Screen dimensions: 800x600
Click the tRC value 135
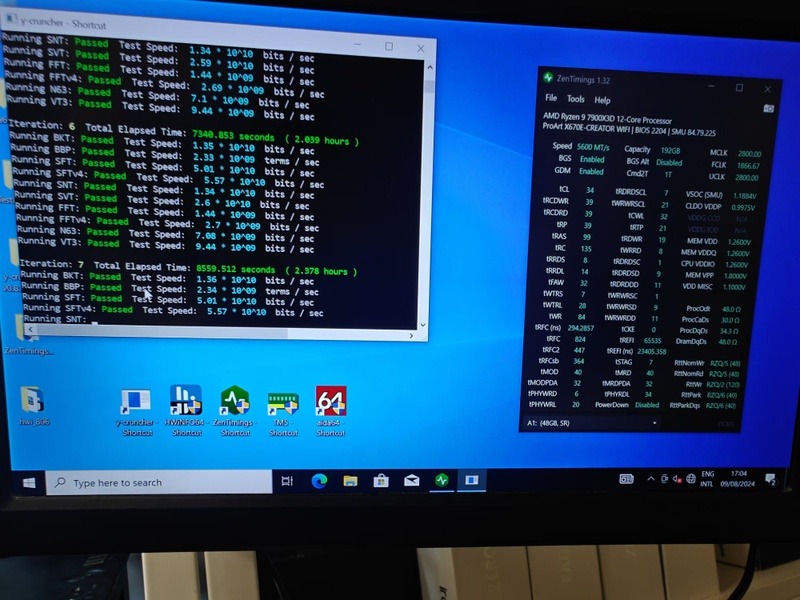pos(586,249)
